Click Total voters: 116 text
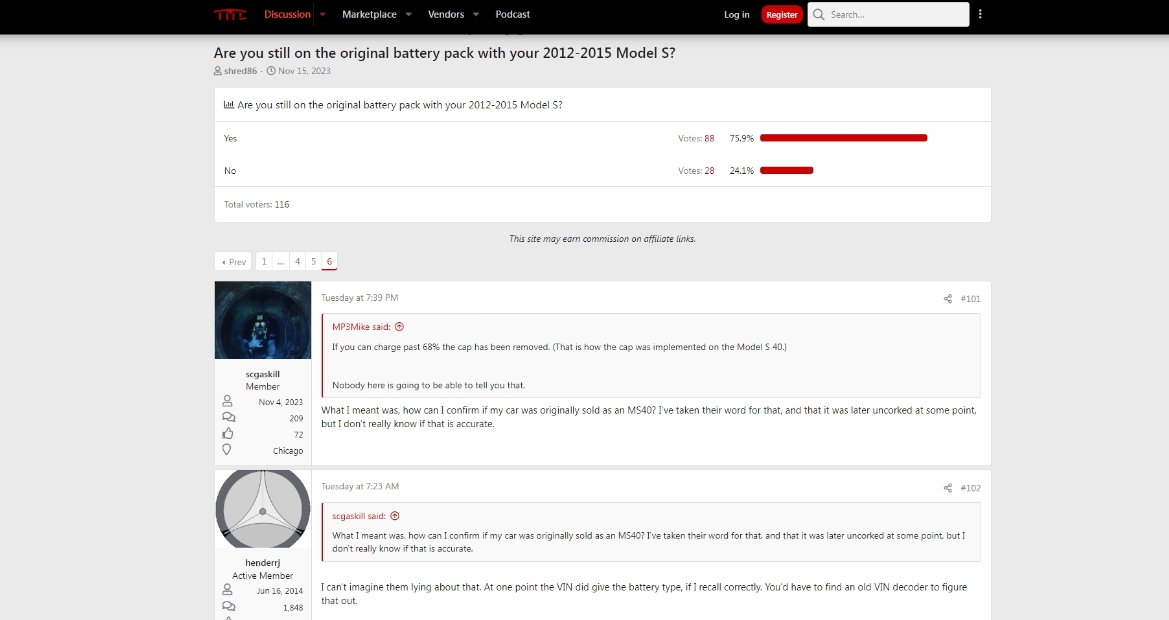Viewport: 1169px width, 620px height. (x=256, y=204)
